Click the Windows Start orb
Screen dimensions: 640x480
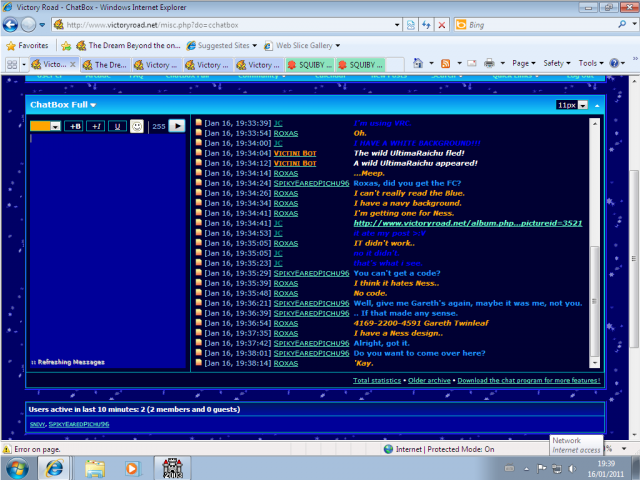coord(18,467)
